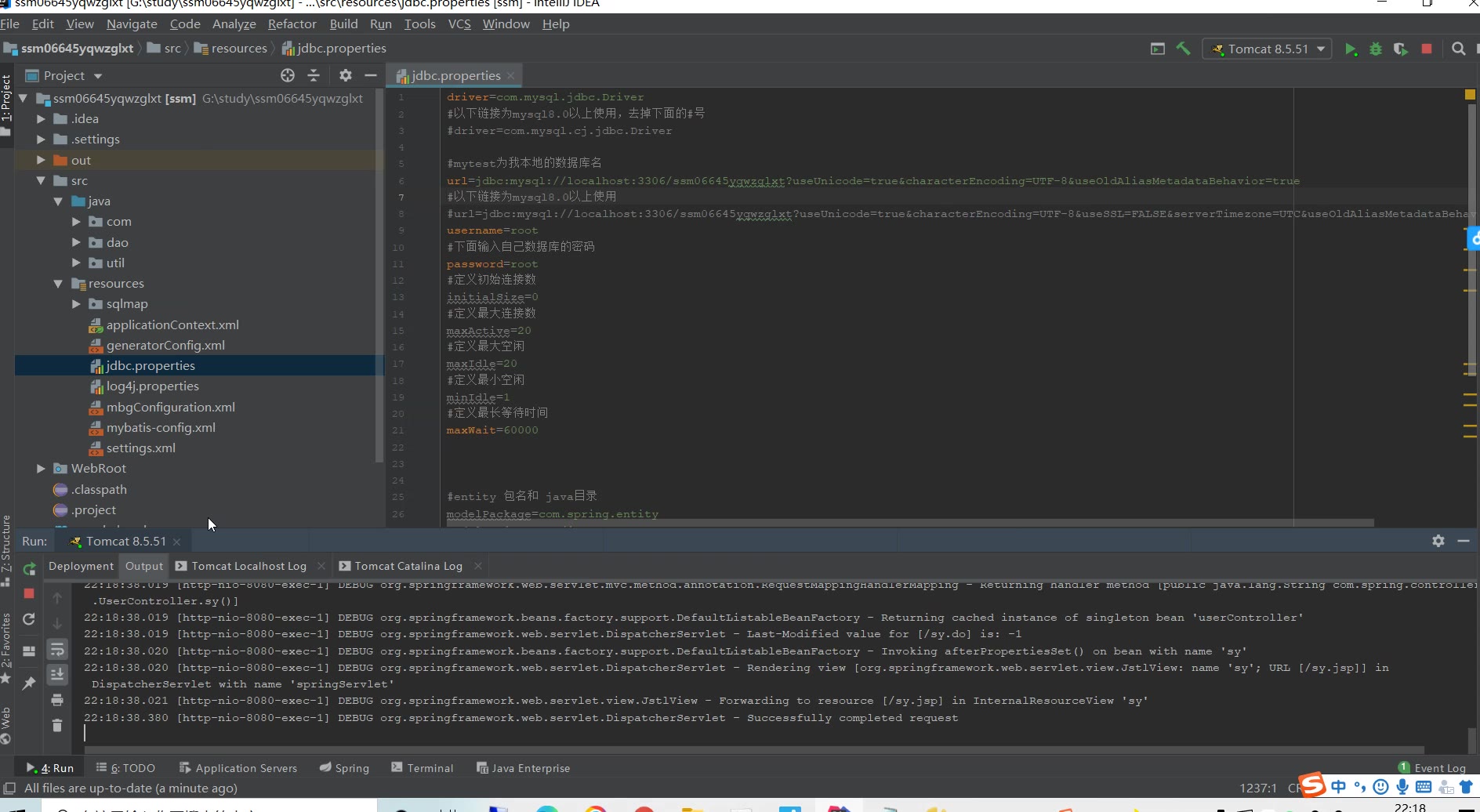Rerun Tomcat using the Run panel rerun icon
This screenshot has width=1480, height=812.
(29, 568)
